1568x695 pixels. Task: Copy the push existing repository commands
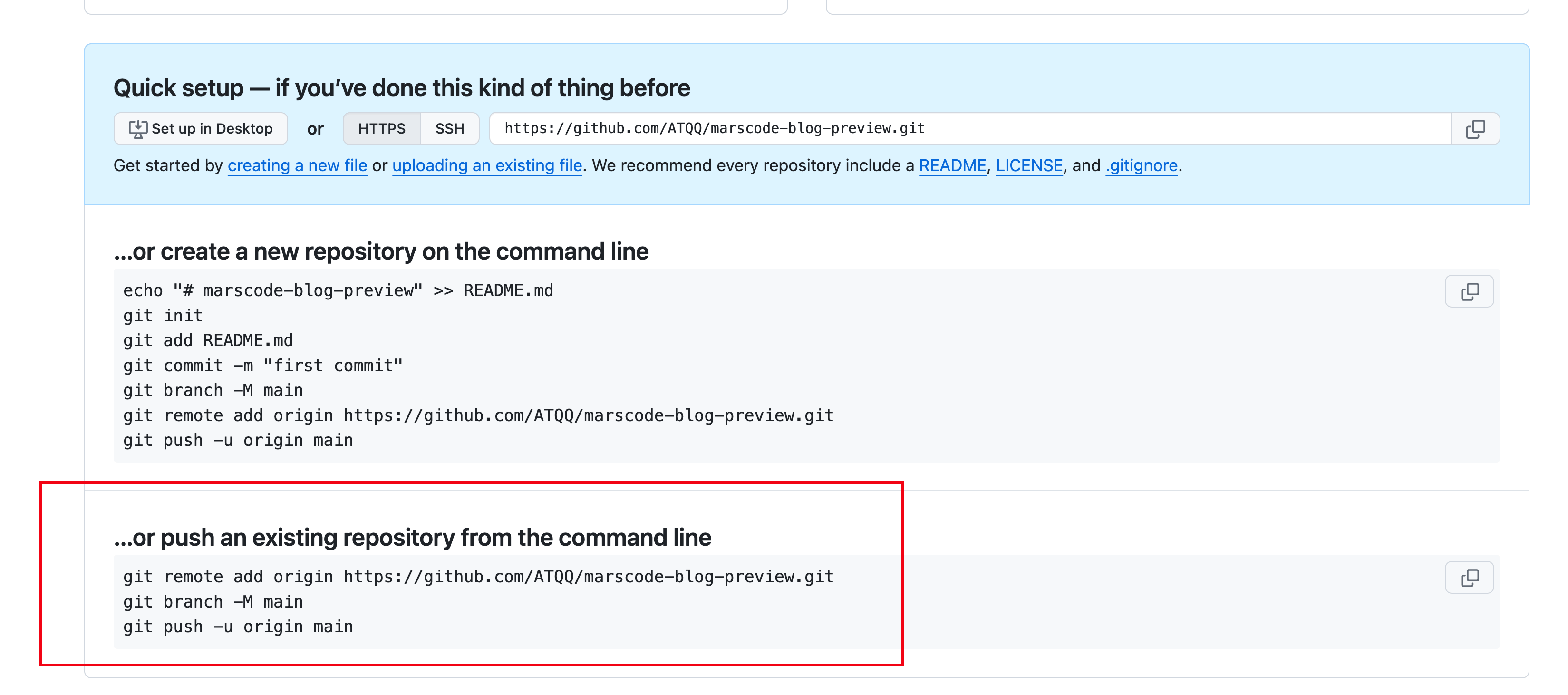coord(1470,578)
